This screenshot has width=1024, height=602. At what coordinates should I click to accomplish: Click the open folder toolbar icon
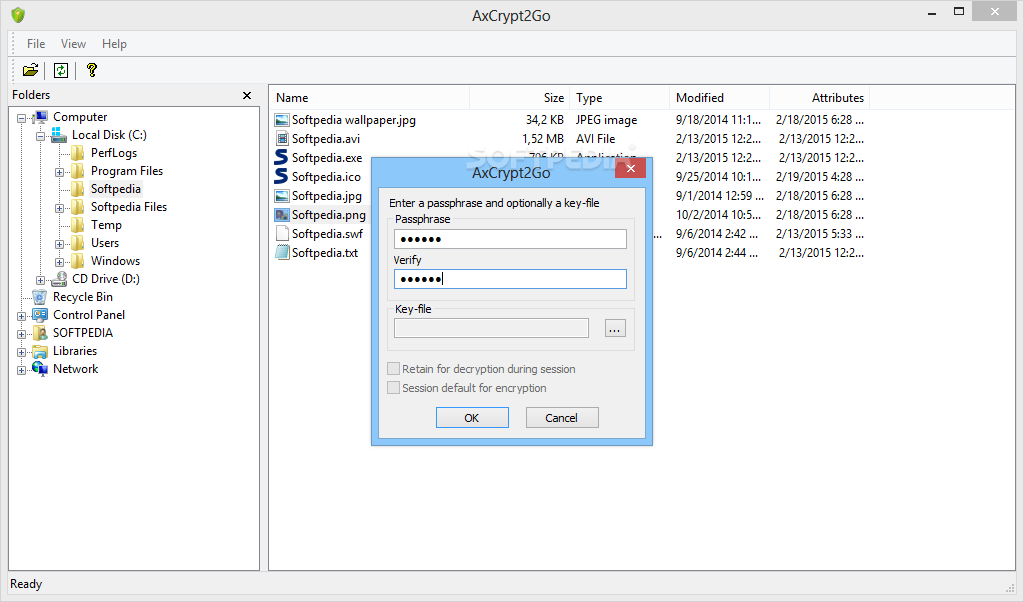click(30, 70)
